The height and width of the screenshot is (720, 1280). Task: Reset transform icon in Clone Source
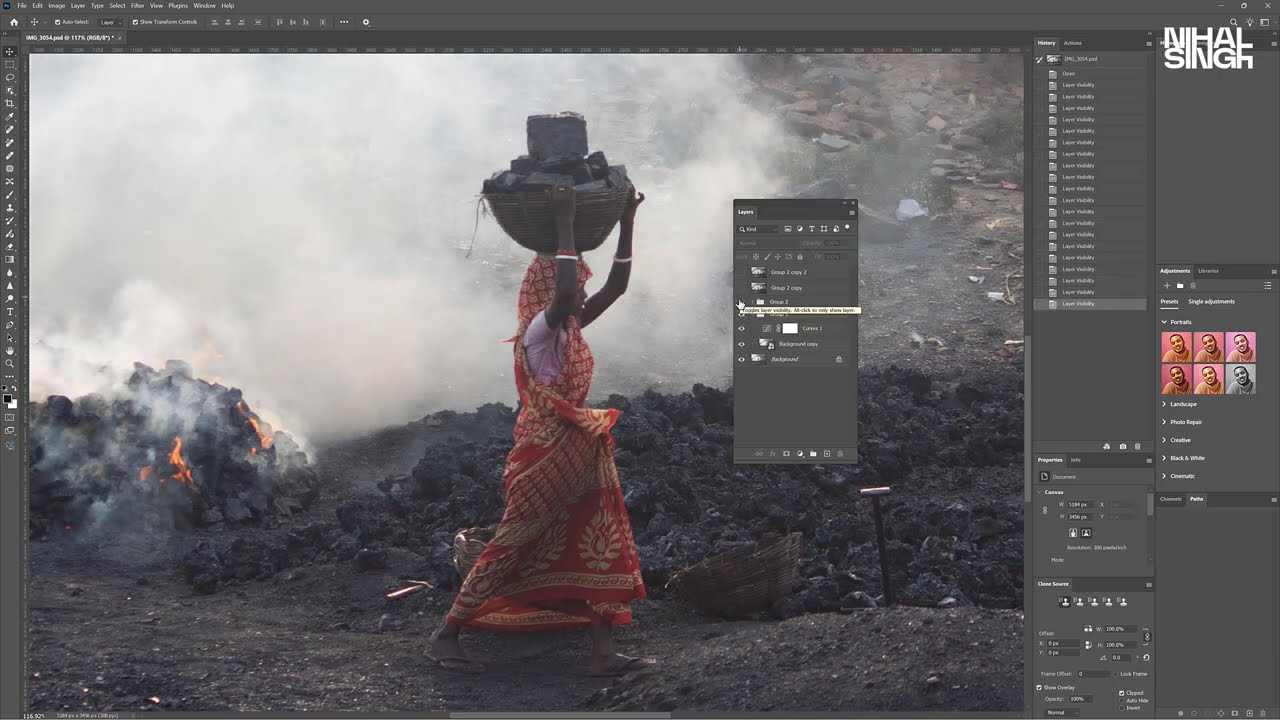[x=1146, y=657]
